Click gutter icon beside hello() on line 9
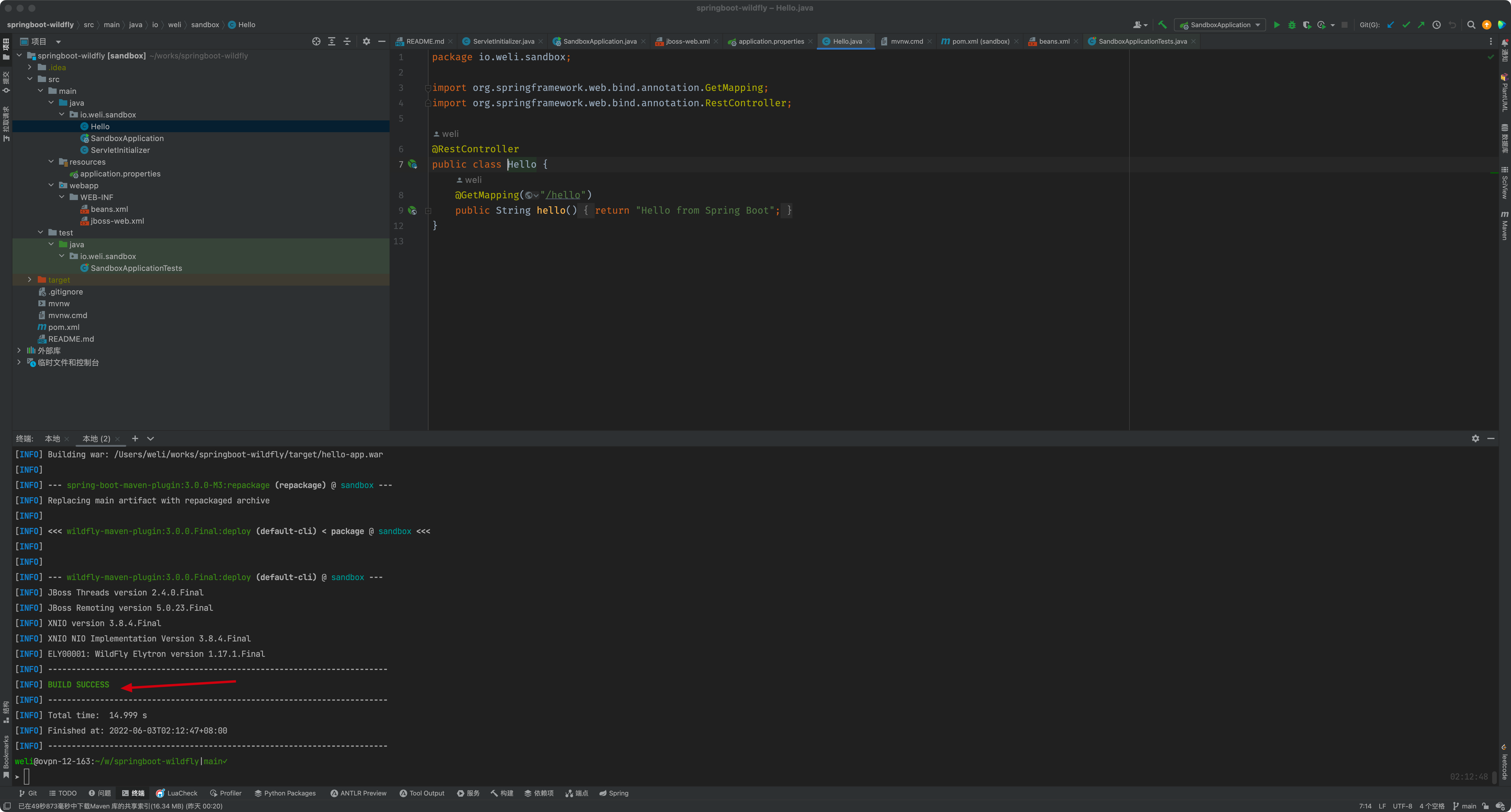Image resolution: width=1511 pixels, height=812 pixels. pyautogui.click(x=412, y=210)
